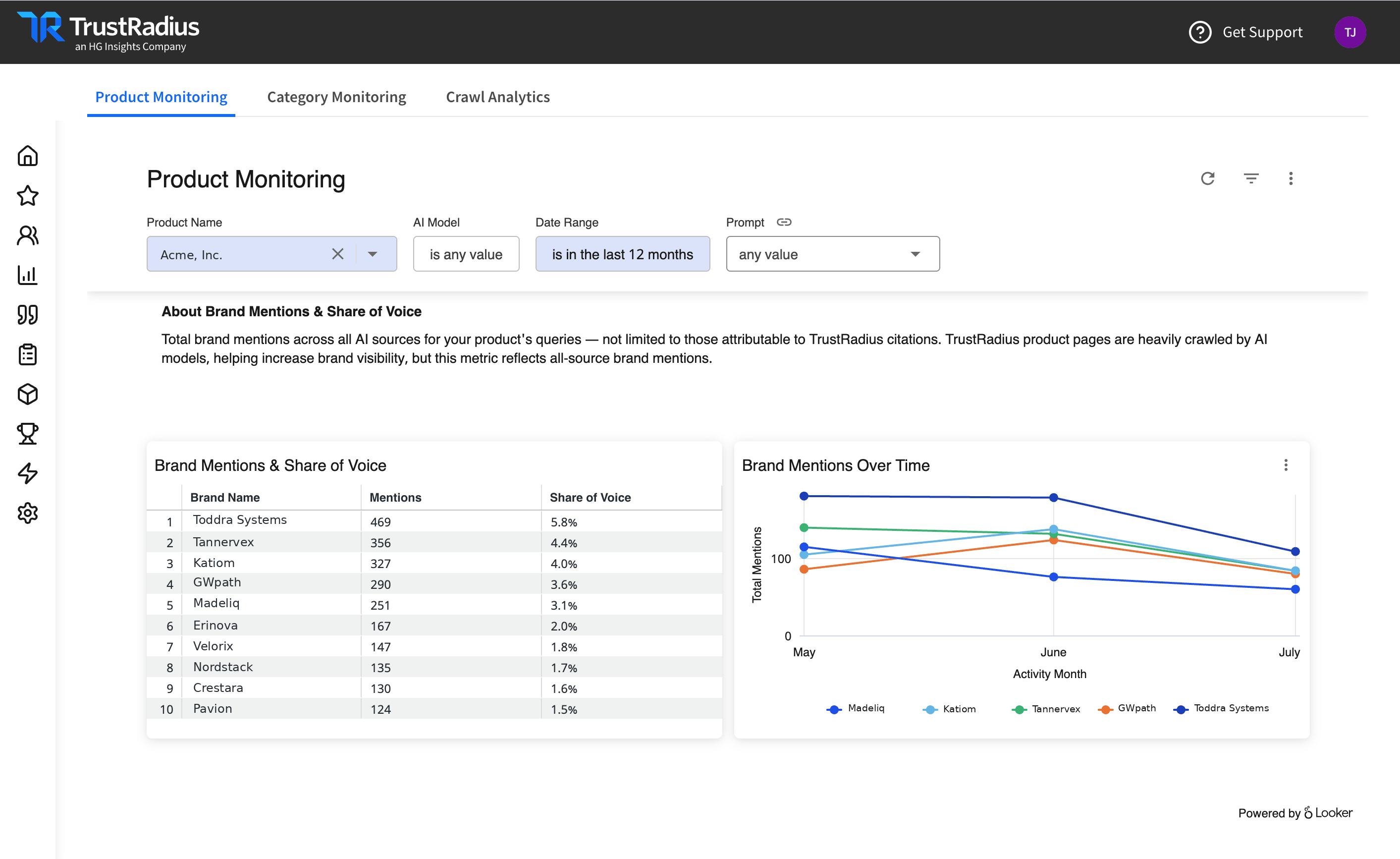Select the Madeliq brand cell in table
Image resolution: width=1400 pixels, height=859 pixels.
(271, 604)
